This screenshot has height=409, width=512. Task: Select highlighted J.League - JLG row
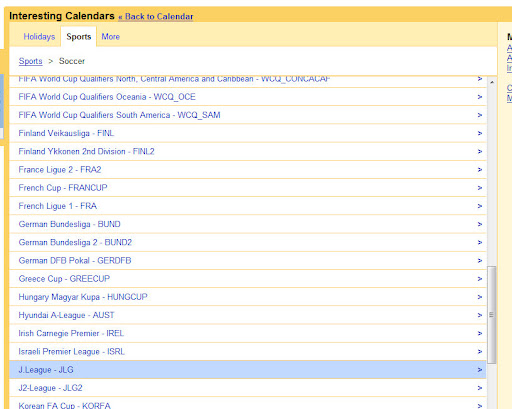tap(248, 370)
